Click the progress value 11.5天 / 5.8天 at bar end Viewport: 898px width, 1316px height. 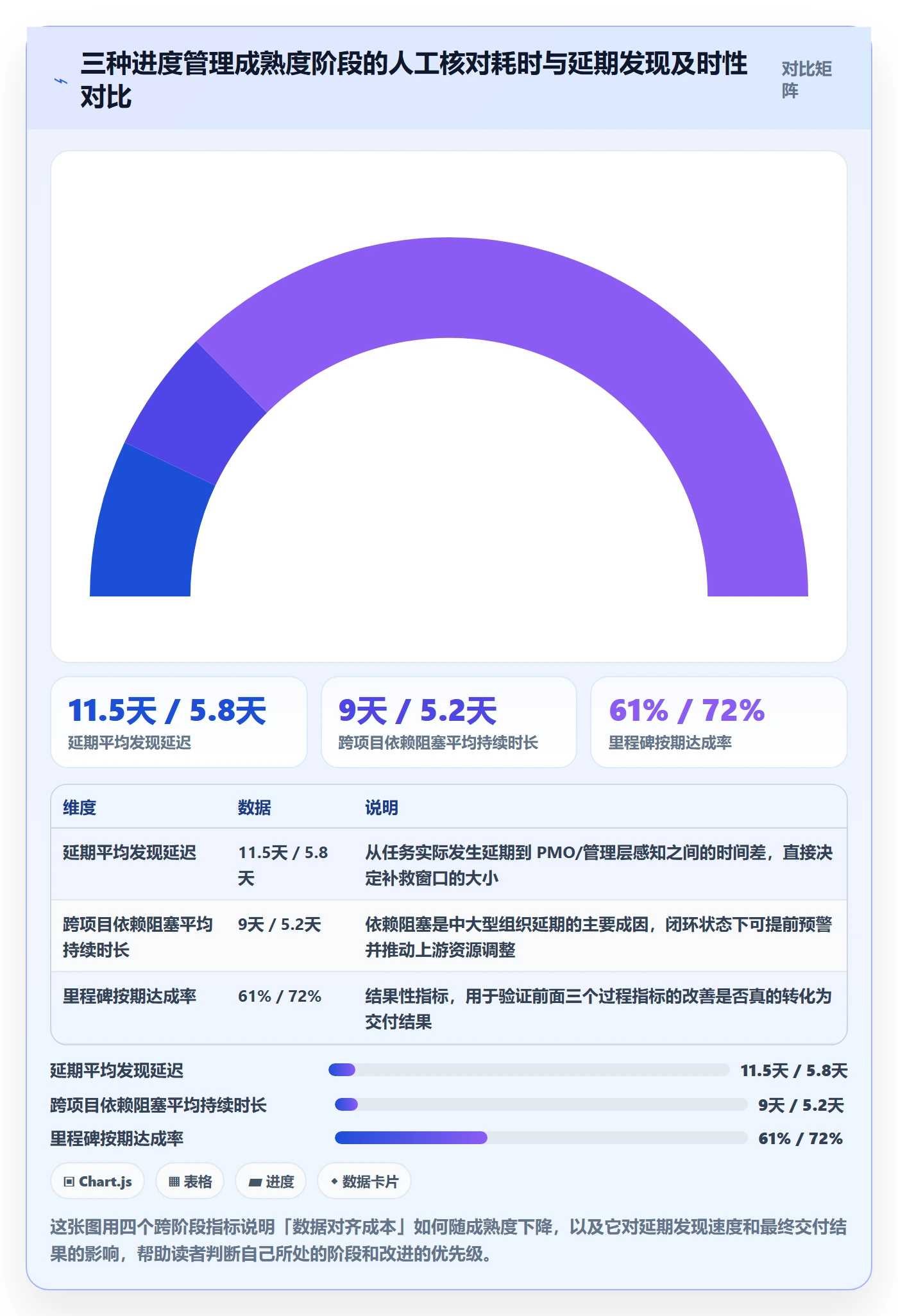[x=794, y=1070]
